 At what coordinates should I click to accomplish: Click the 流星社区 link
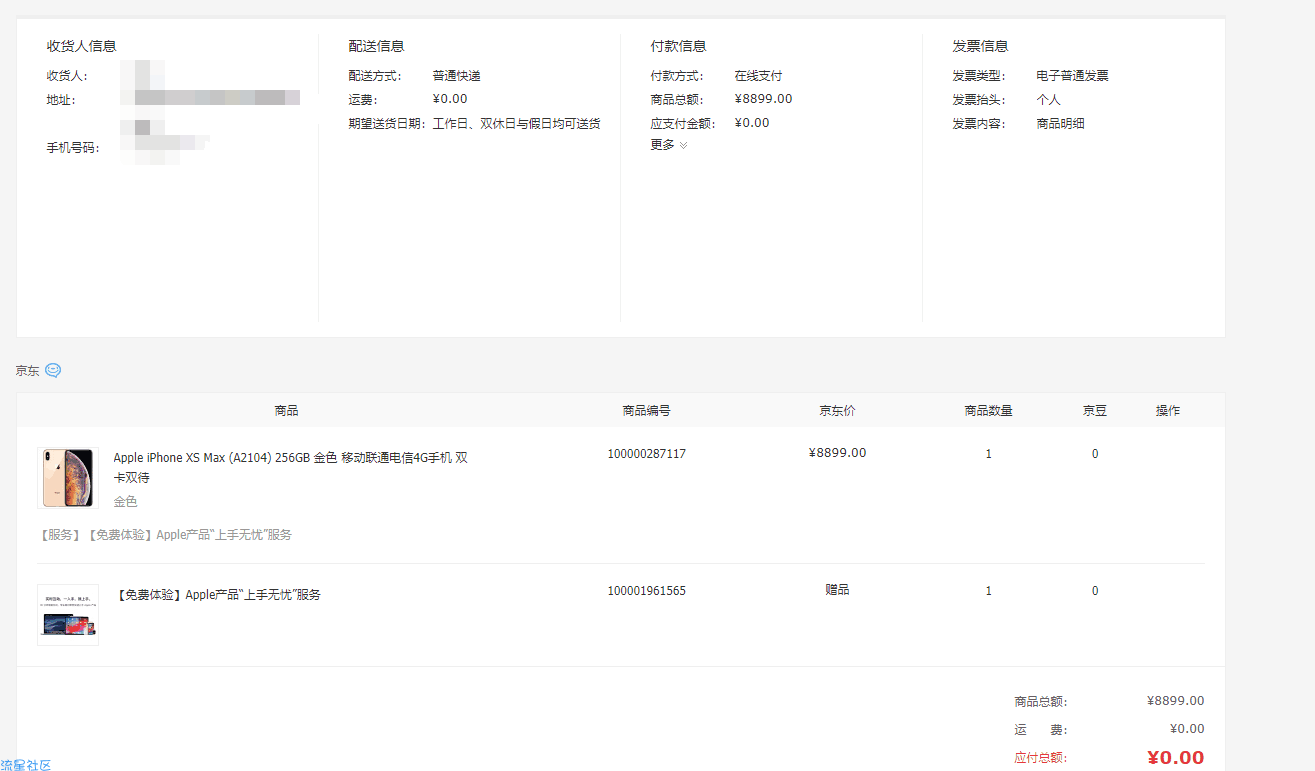click(x=26, y=765)
